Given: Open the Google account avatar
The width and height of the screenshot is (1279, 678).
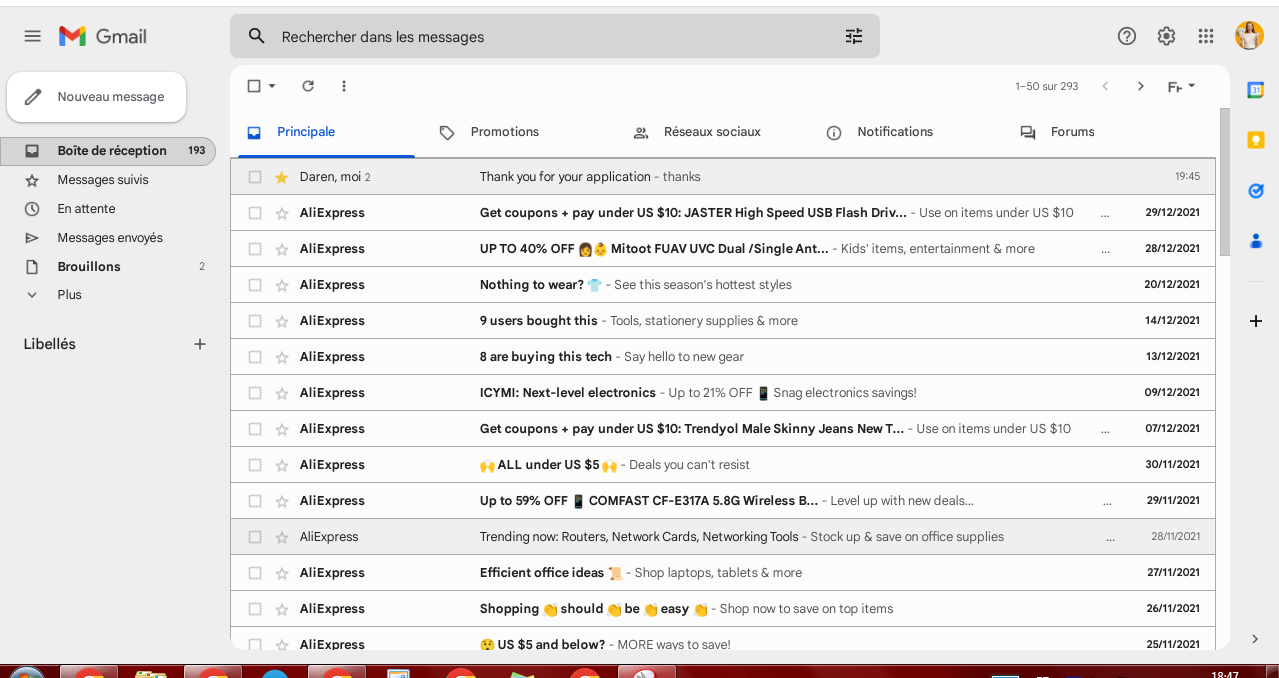Looking at the screenshot, I should tap(1249, 36).
